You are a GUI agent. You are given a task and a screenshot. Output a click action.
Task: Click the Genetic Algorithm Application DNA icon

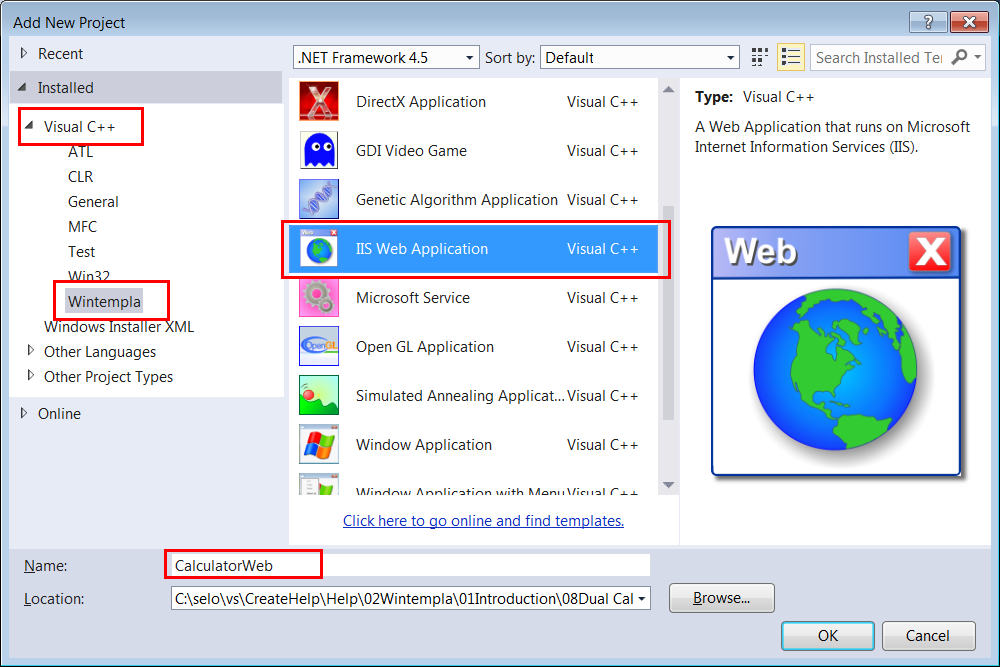point(319,200)
